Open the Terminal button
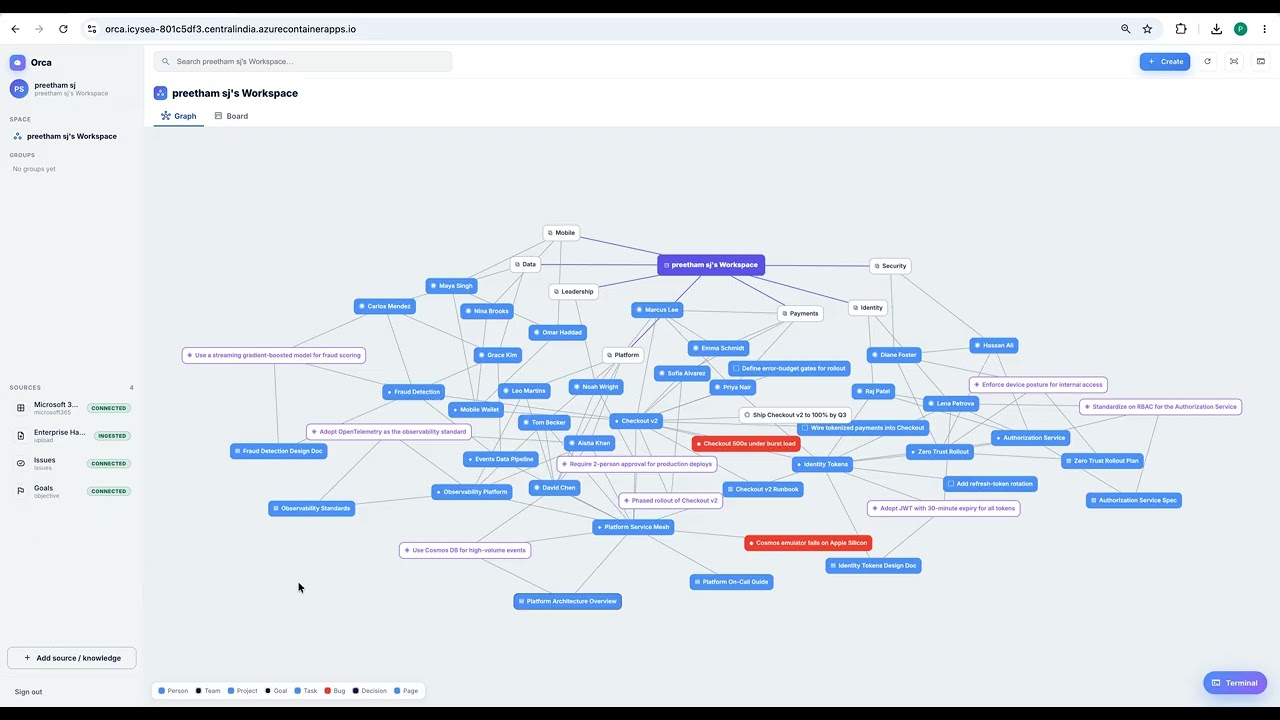This screenshot has width=1280, height=720. point(1235,683)
